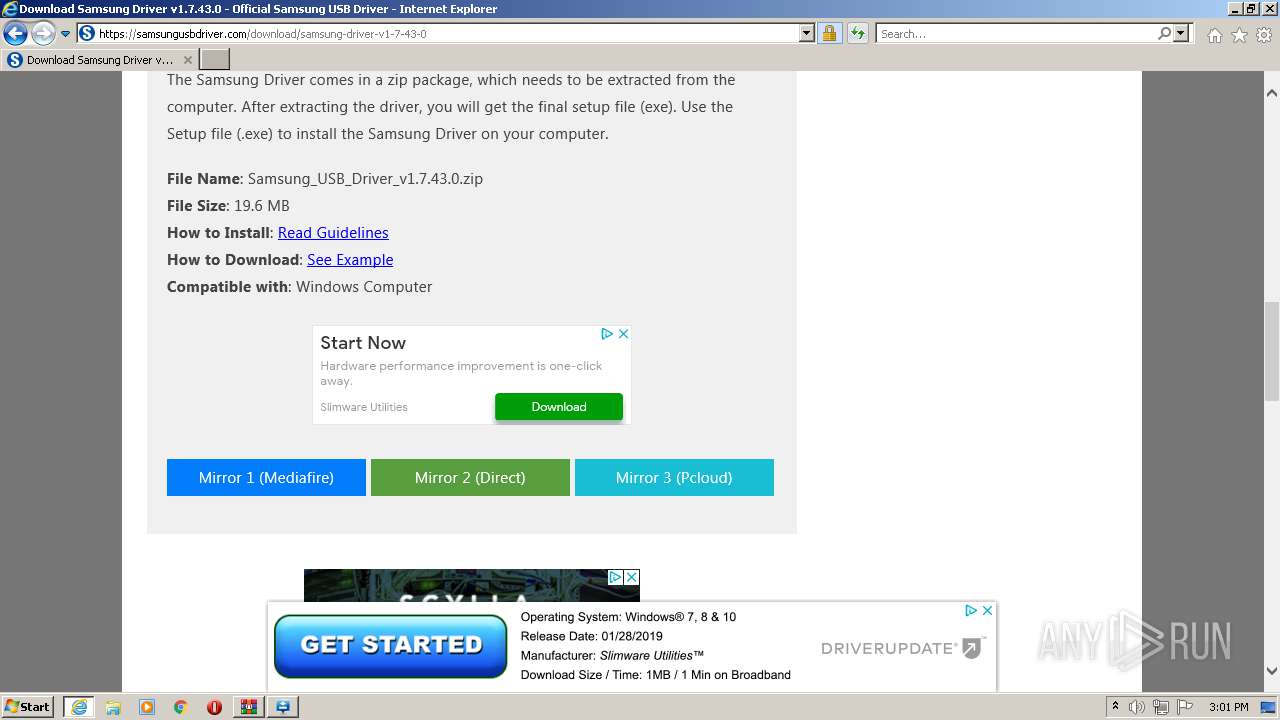Click the AdChoices icon on Scylla ad

coord(616,577)
